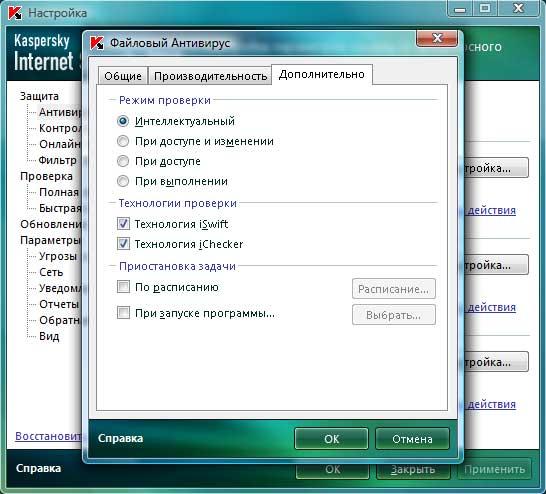Select the Быстрая scan tree item

tap(60, 208)
